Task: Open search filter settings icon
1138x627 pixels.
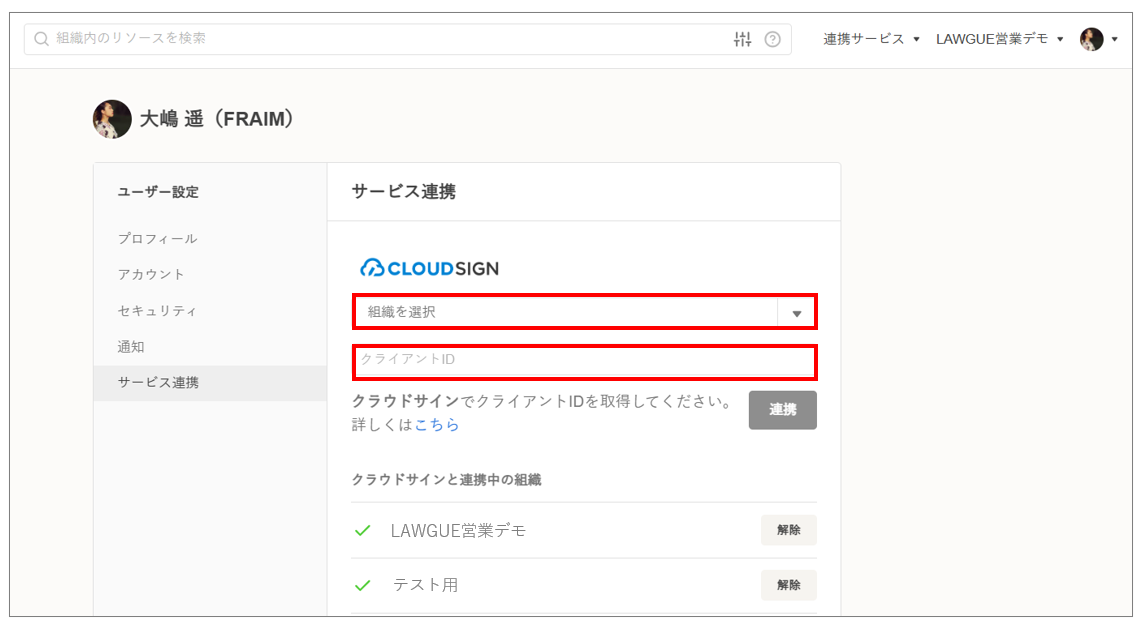Action: coord(742,39)
